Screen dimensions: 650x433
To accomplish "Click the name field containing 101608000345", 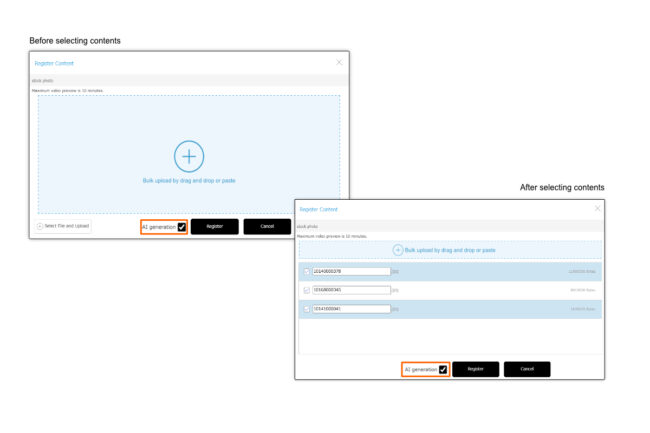I will [350, 290].
